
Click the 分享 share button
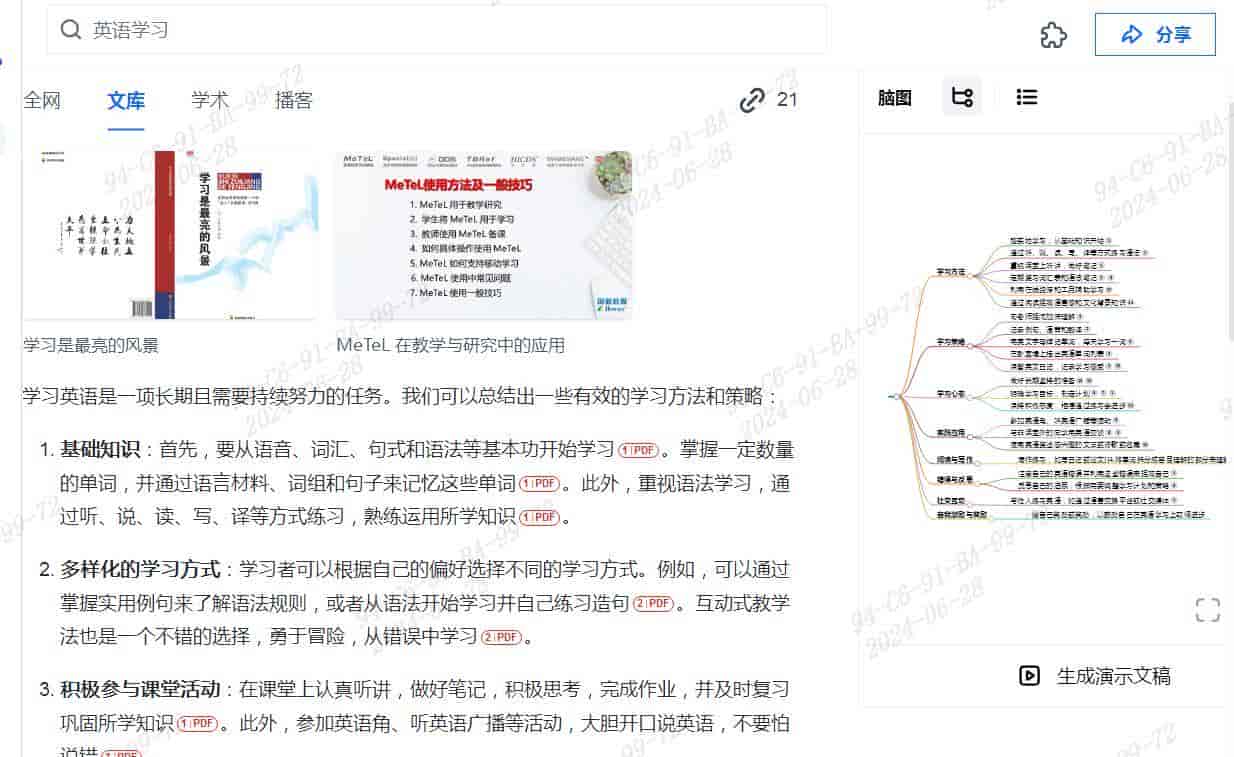(1155, 35)
